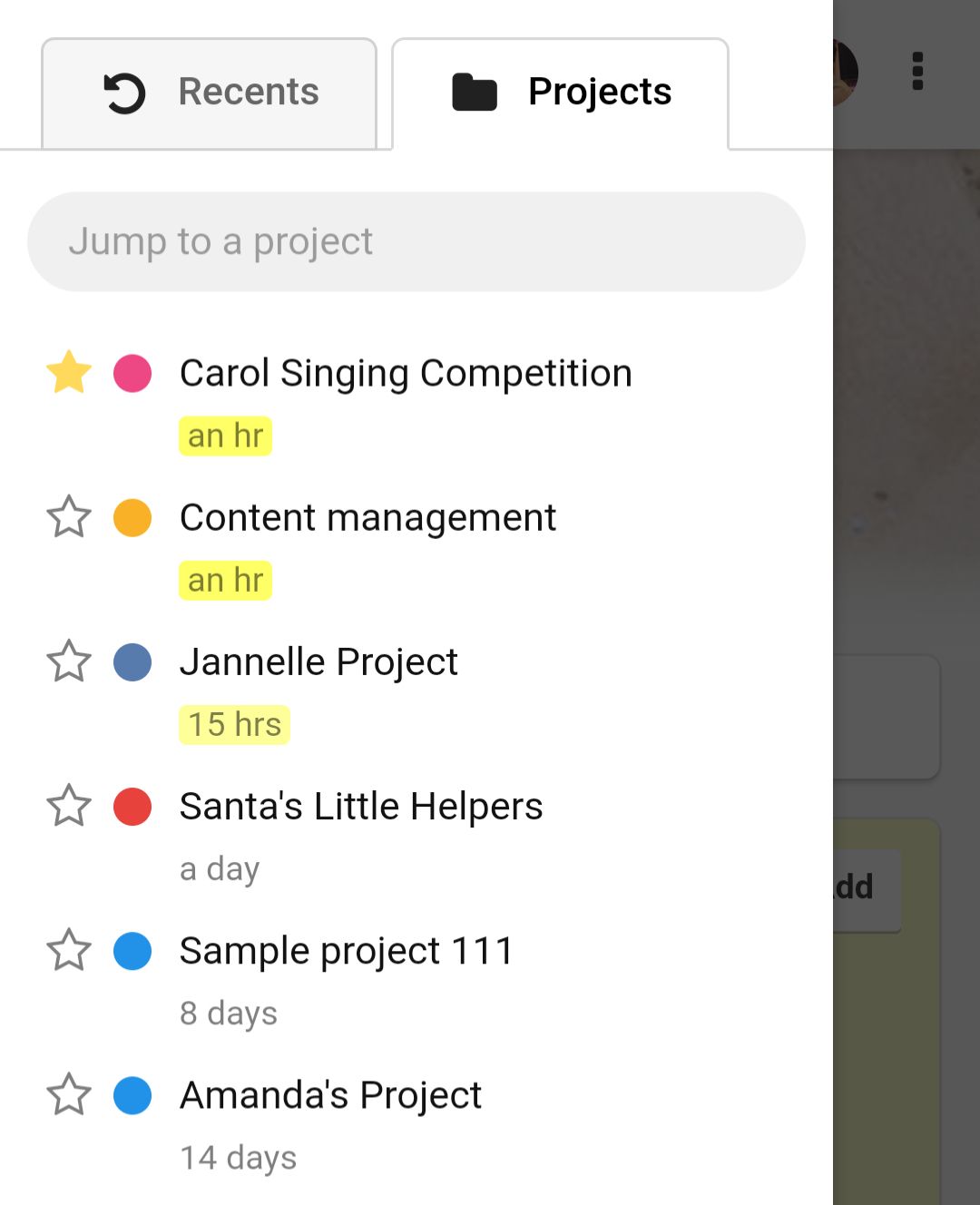The height and width of the screenshot is (1205, 980).
Task: Star the Jannelle Project
Action: [69, 661]
